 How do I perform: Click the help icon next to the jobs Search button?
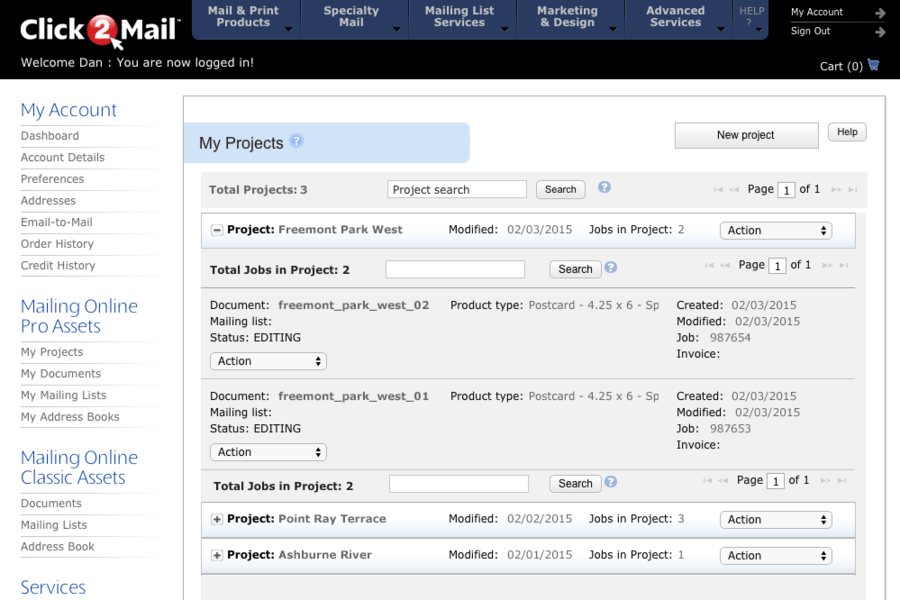610,268
